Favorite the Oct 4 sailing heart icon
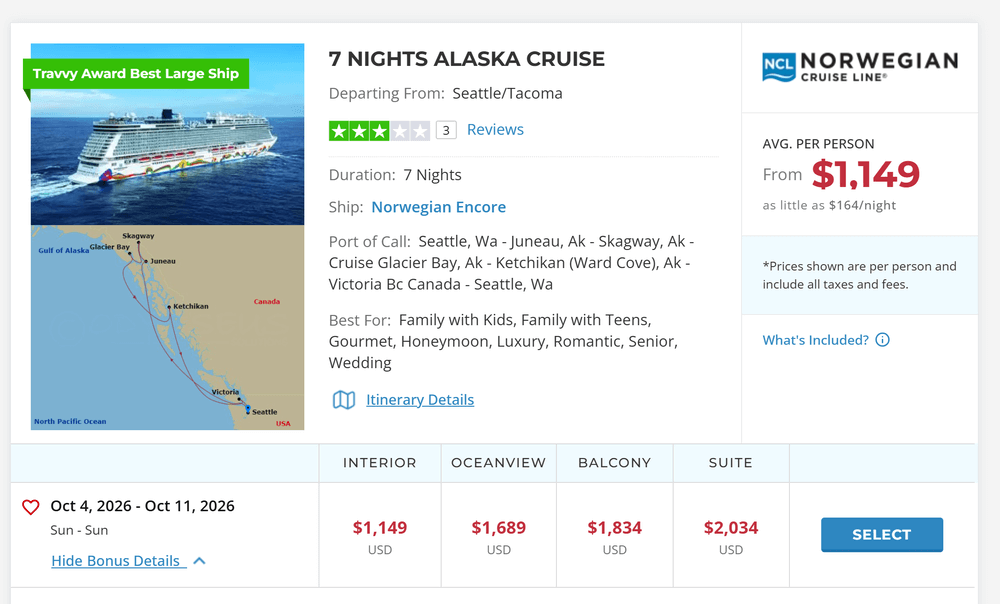The height and width of the screenshot is (604, 1000). 31,507
